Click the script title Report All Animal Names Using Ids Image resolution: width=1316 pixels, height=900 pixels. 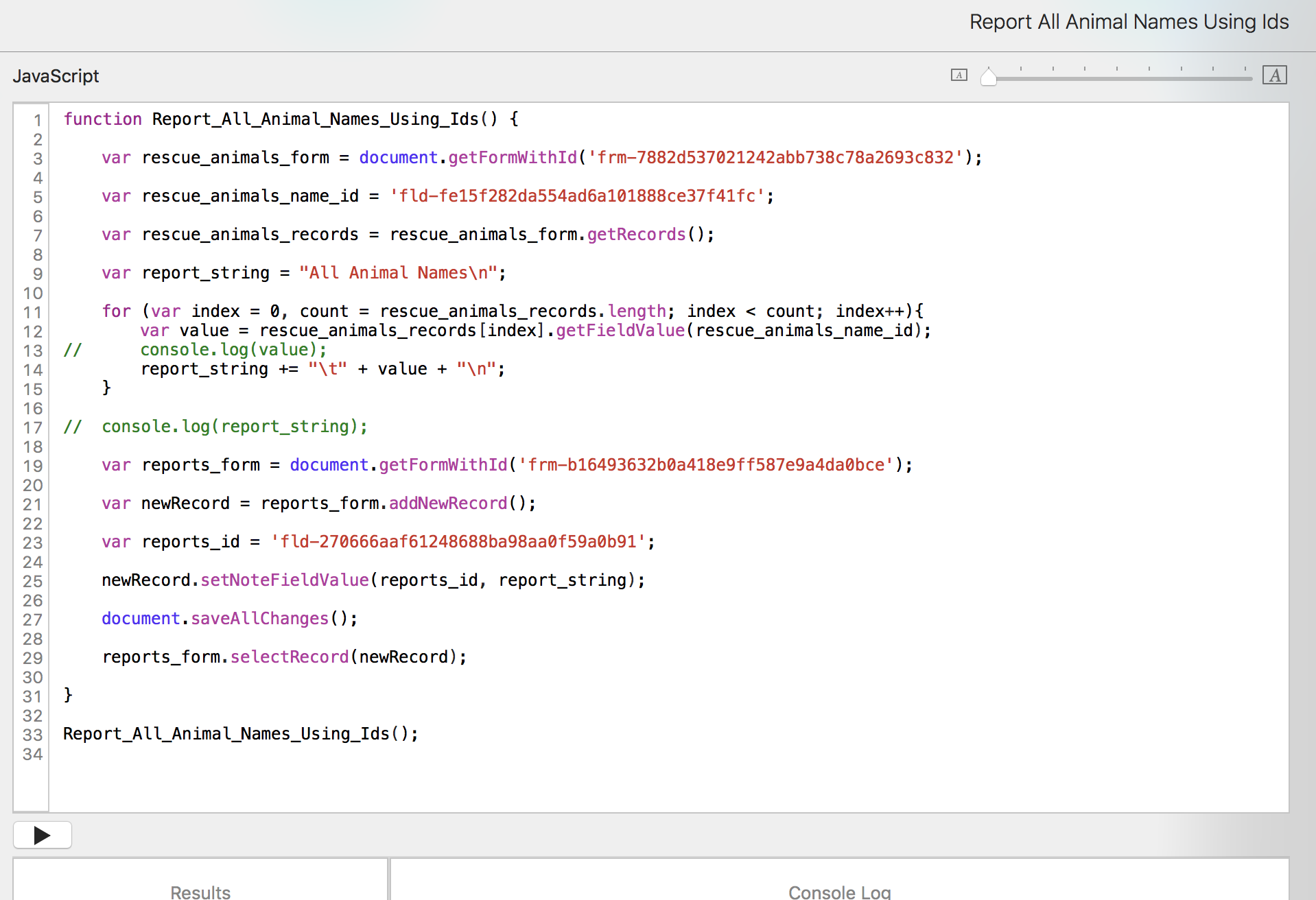1129,22
